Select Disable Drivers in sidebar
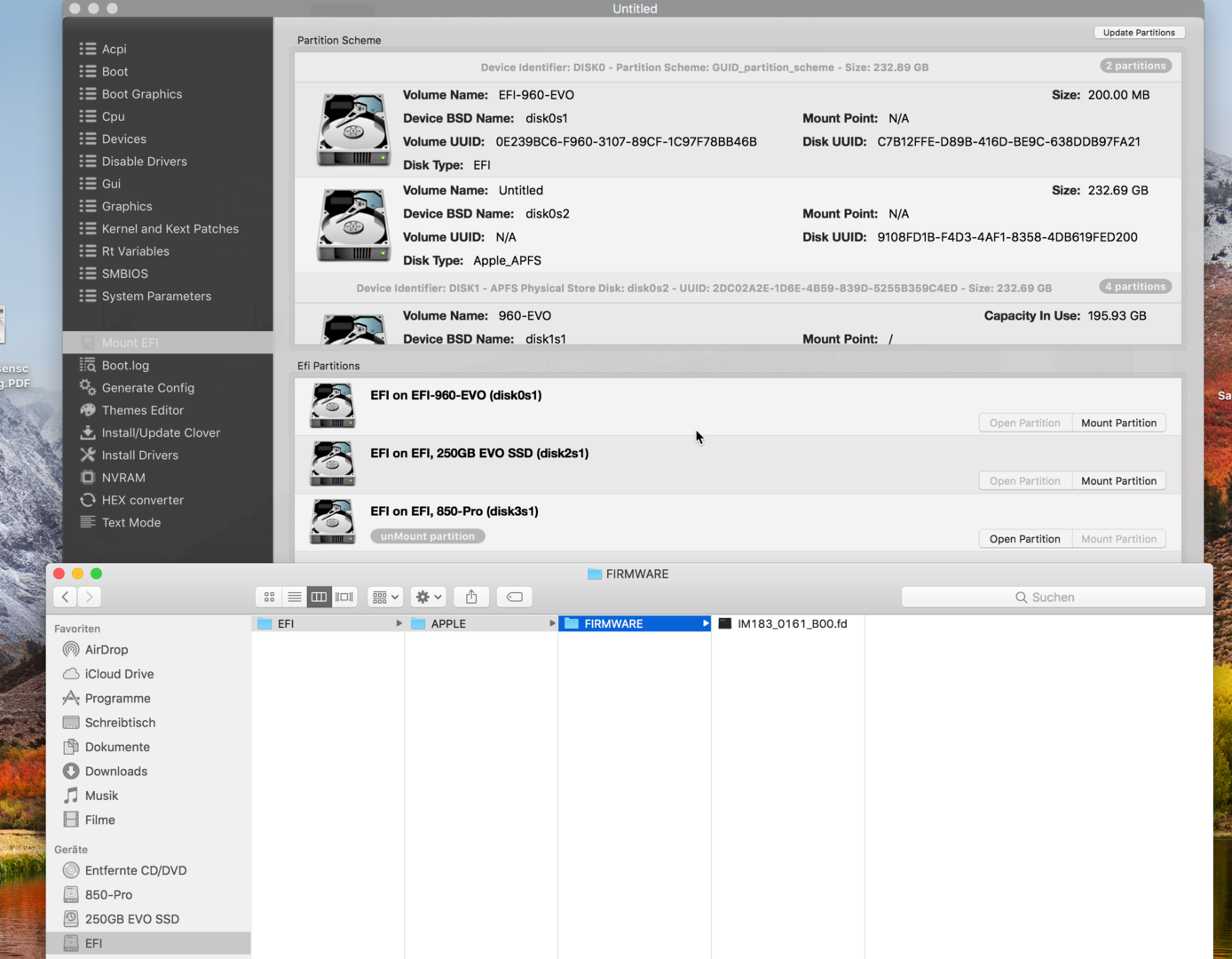This screenshot has height=959, width=1232. [144, 161]
